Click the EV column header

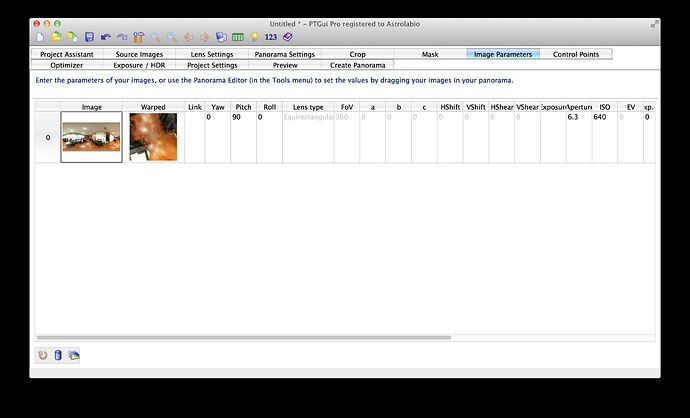[631, 107]
